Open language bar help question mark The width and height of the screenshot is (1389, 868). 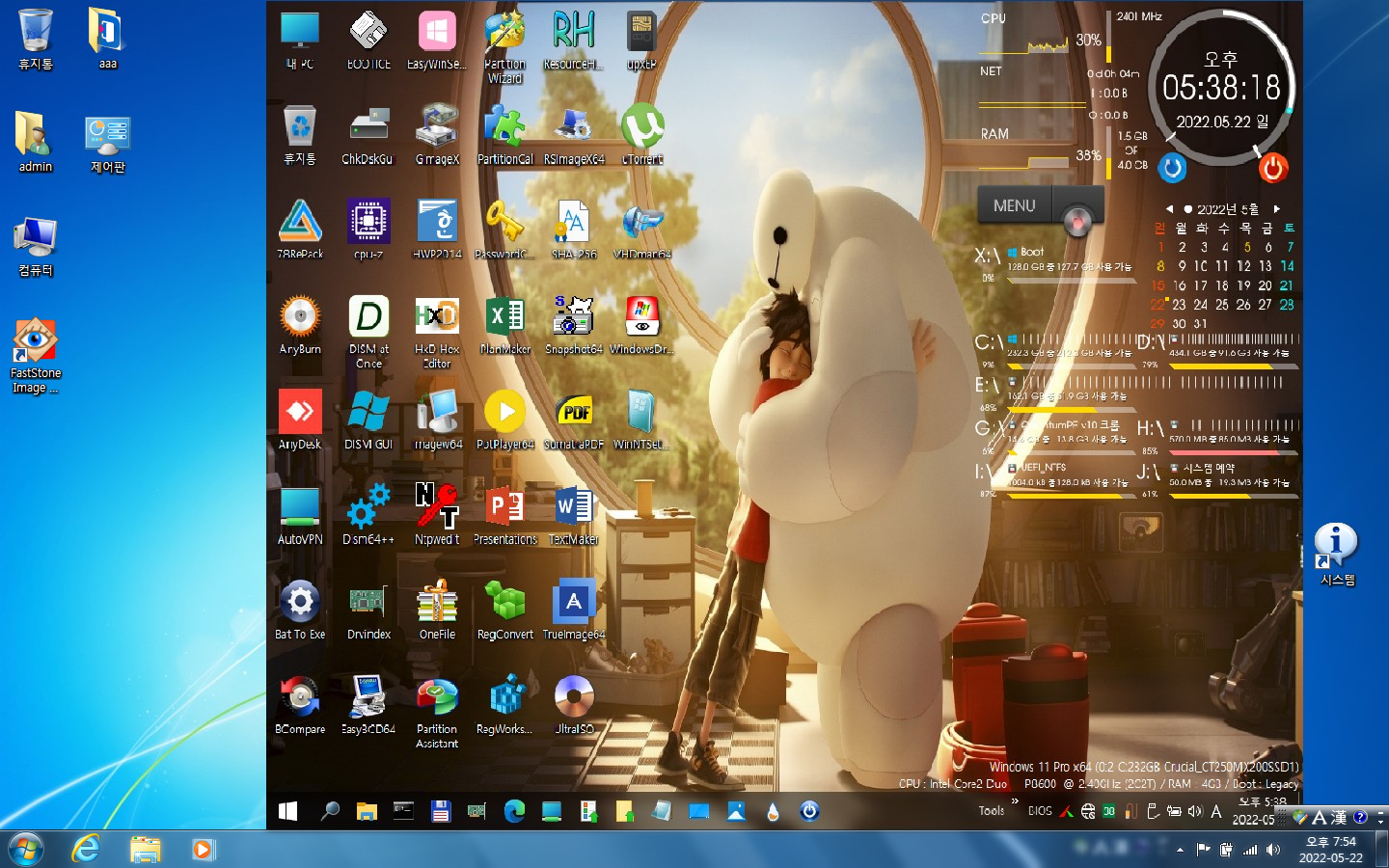click(1360, 817)
